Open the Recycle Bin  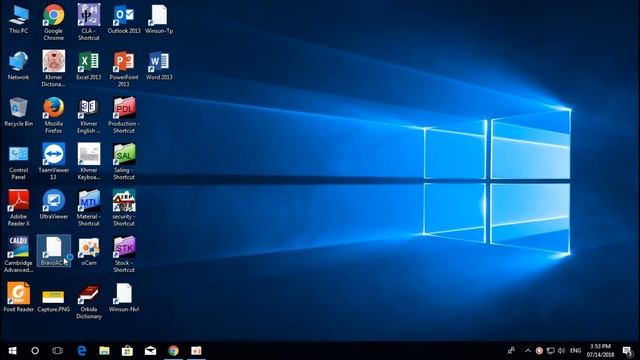(x=18, y=112)
